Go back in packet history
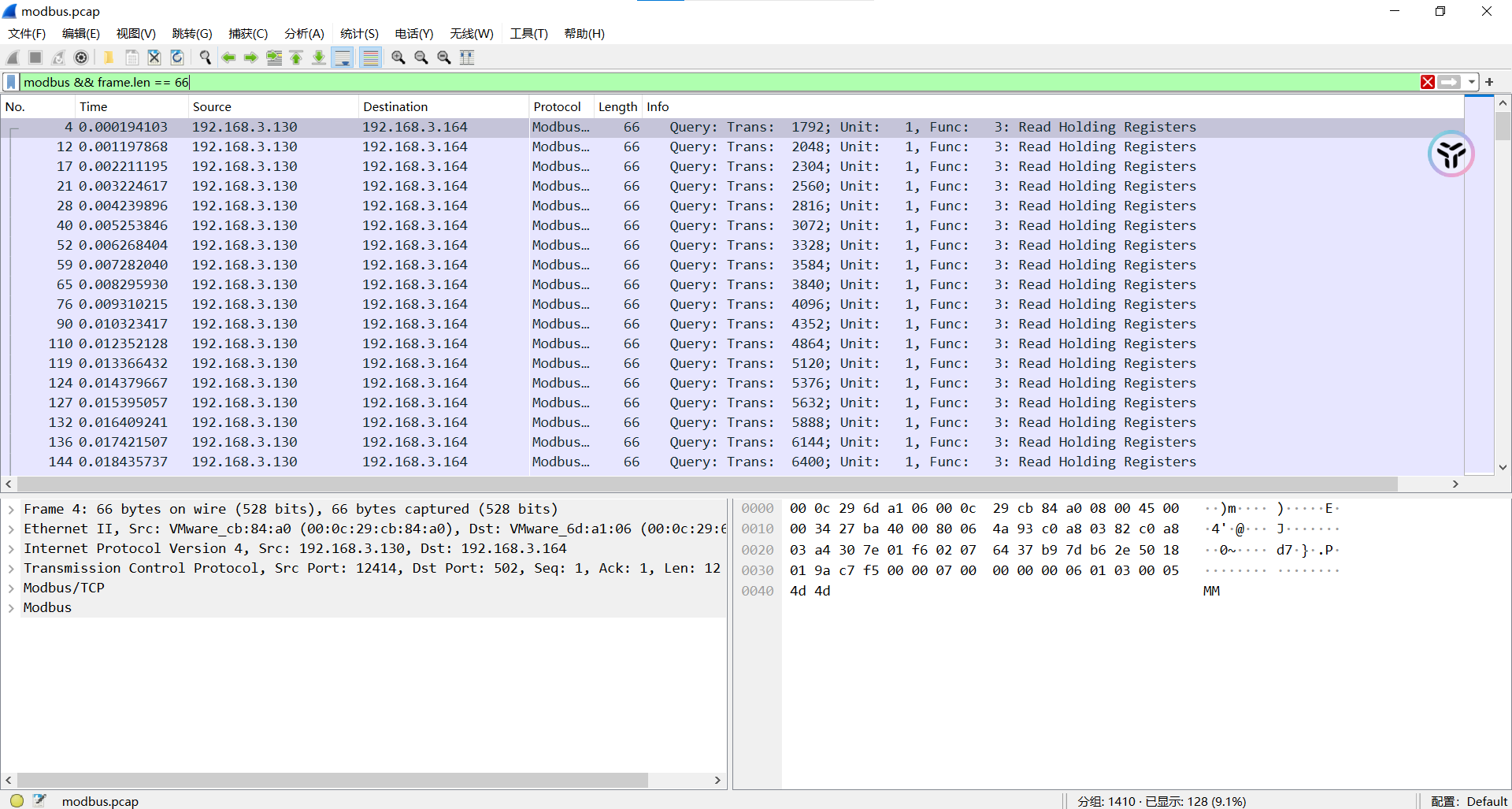The height and width of the screenshot is (809, 1512). pos(228,58)
